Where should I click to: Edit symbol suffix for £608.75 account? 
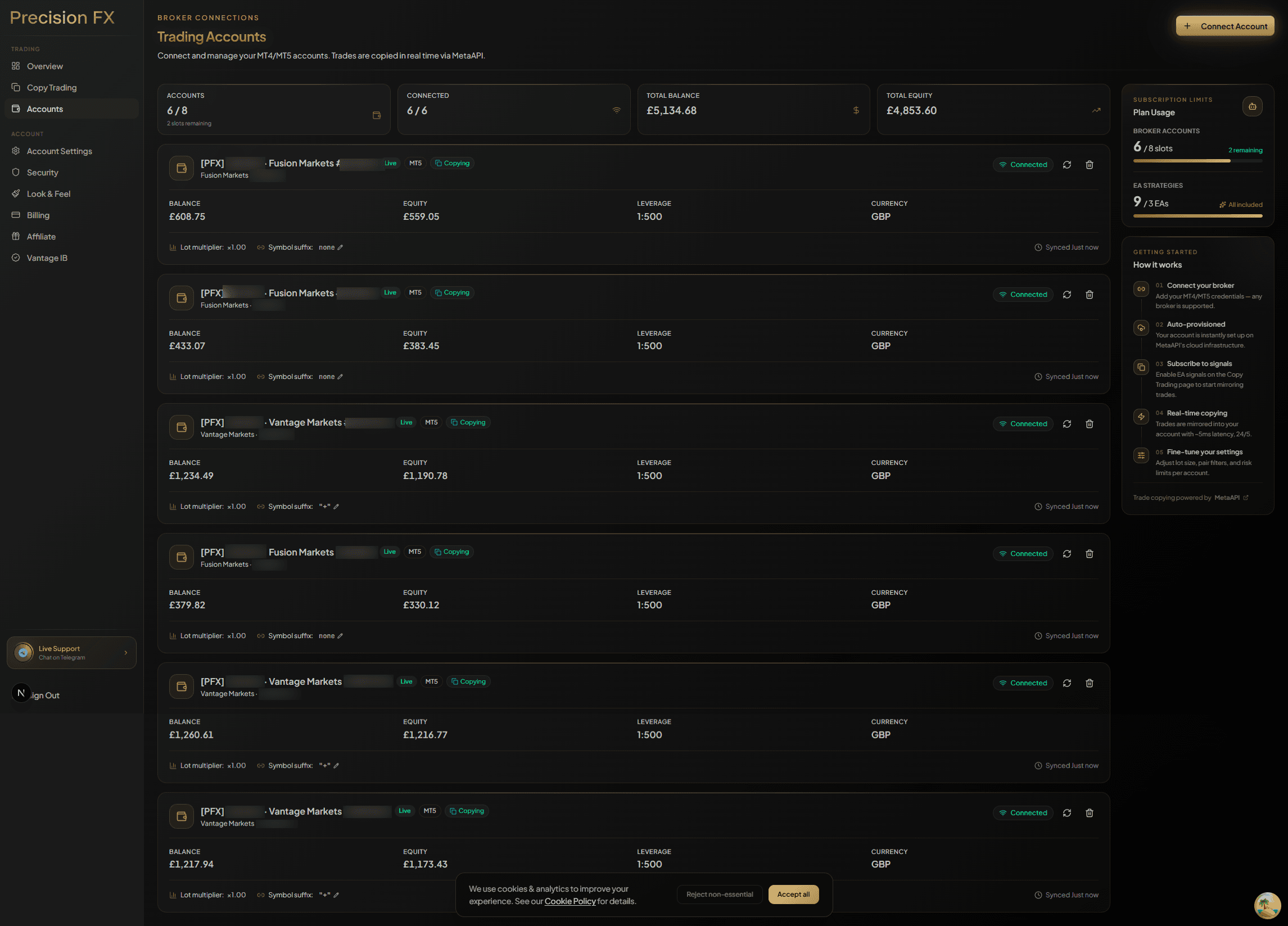(x=340, y=247)
